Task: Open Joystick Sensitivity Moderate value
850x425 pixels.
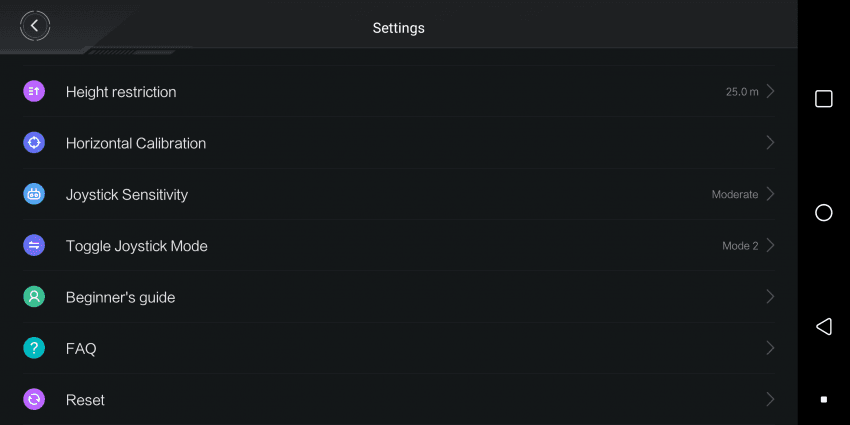Action: coord(735,195)
